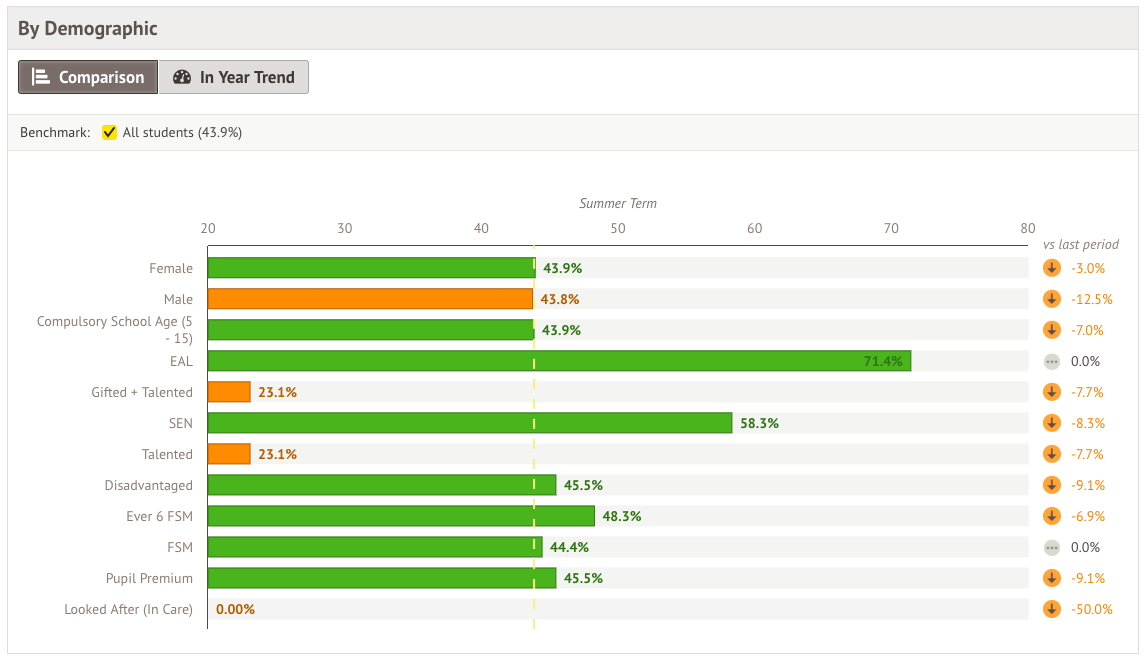Click the down-arrow trend icon for Male

point(1051,299)
